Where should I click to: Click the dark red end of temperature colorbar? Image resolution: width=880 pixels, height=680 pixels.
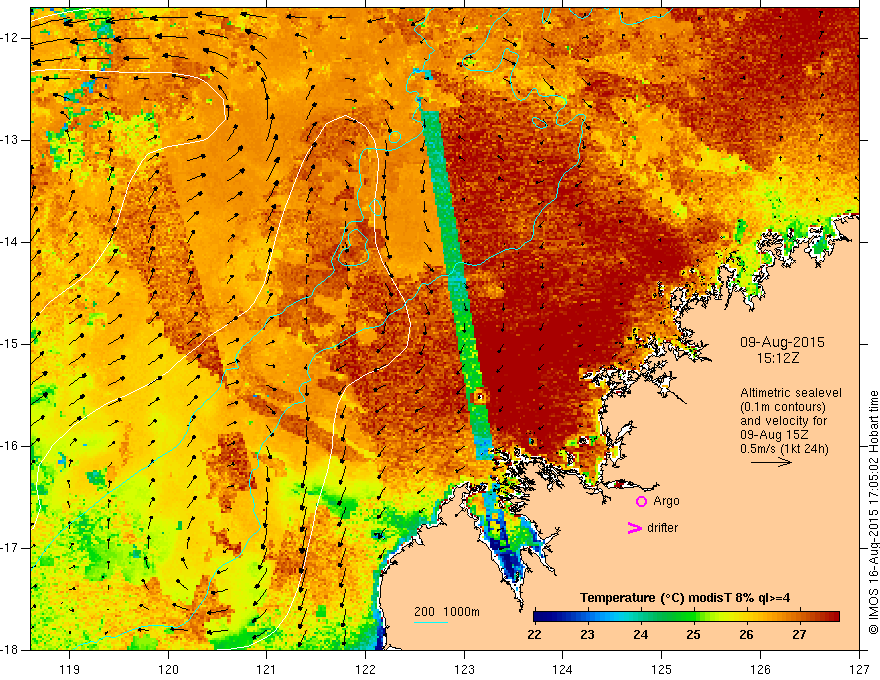[833, 617]
